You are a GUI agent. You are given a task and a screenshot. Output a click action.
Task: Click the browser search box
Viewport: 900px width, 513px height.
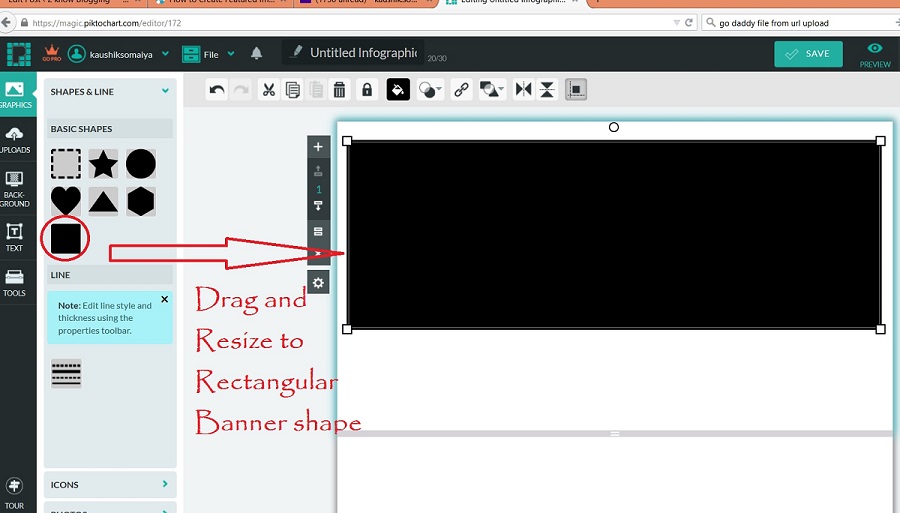click(801, 23)
